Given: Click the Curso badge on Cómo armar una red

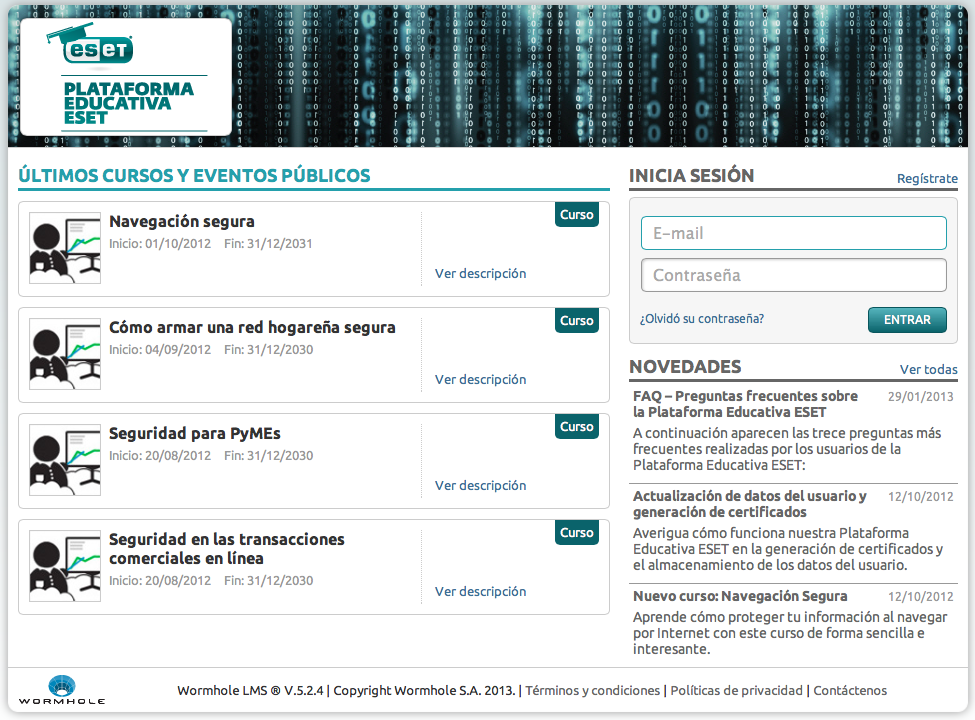Looking at the screenshot, I should [x=576, y=321].
